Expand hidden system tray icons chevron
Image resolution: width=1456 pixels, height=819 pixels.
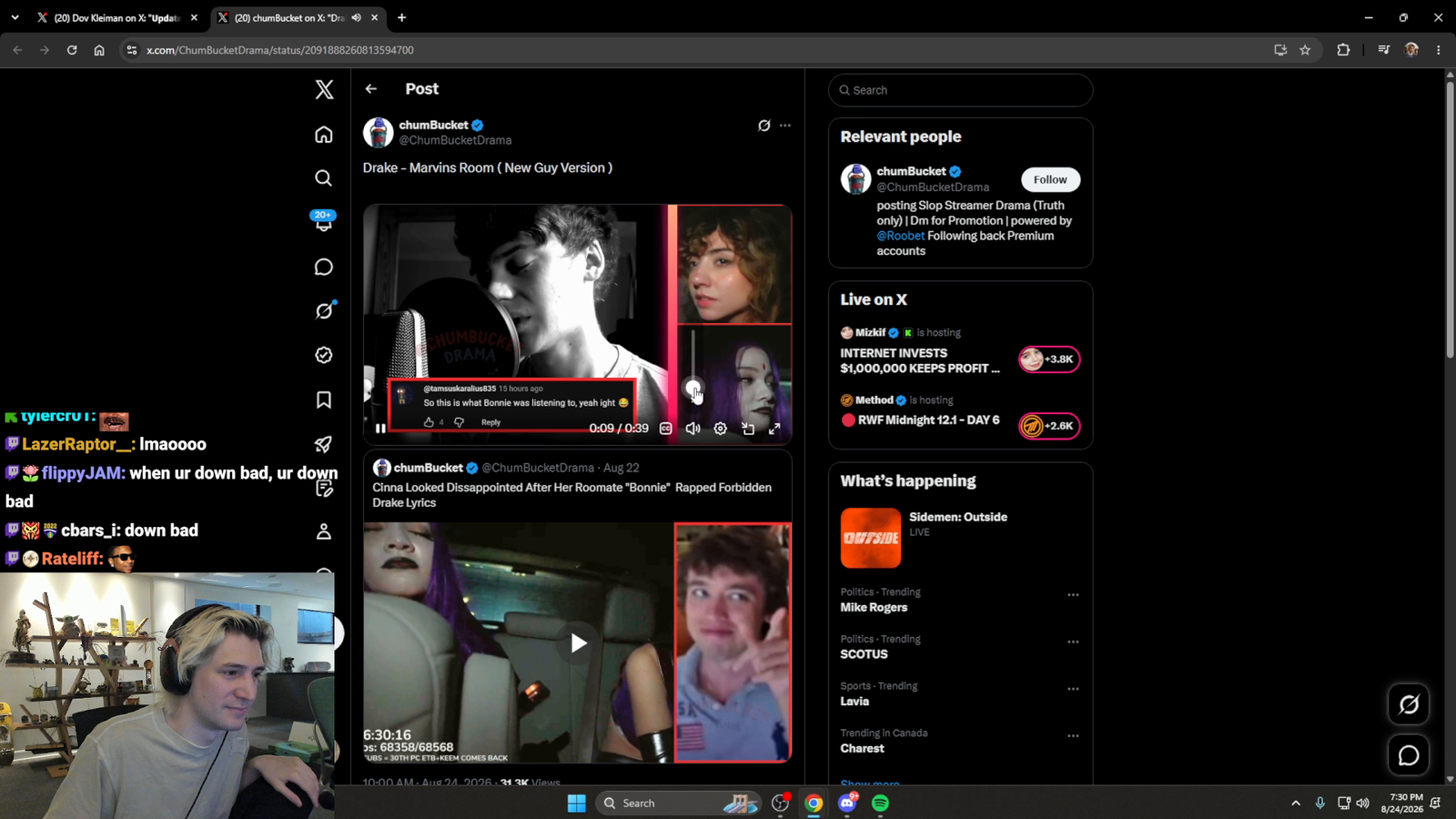pyautogui.click(x=1296, y=803)
